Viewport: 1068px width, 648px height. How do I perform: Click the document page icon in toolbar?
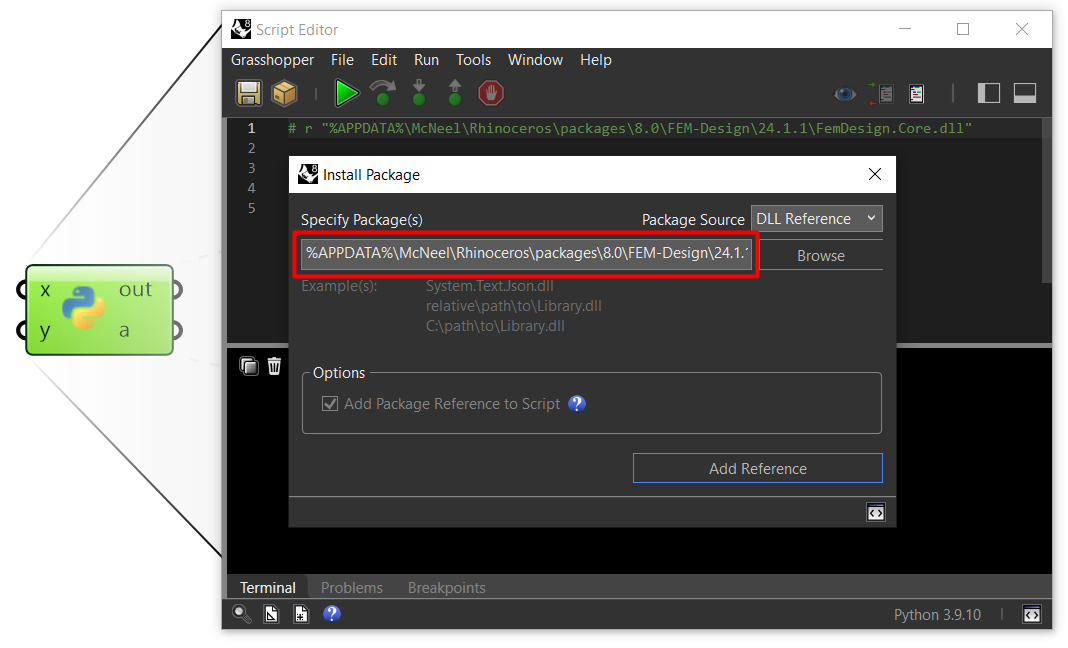click(x=917, y=94)
